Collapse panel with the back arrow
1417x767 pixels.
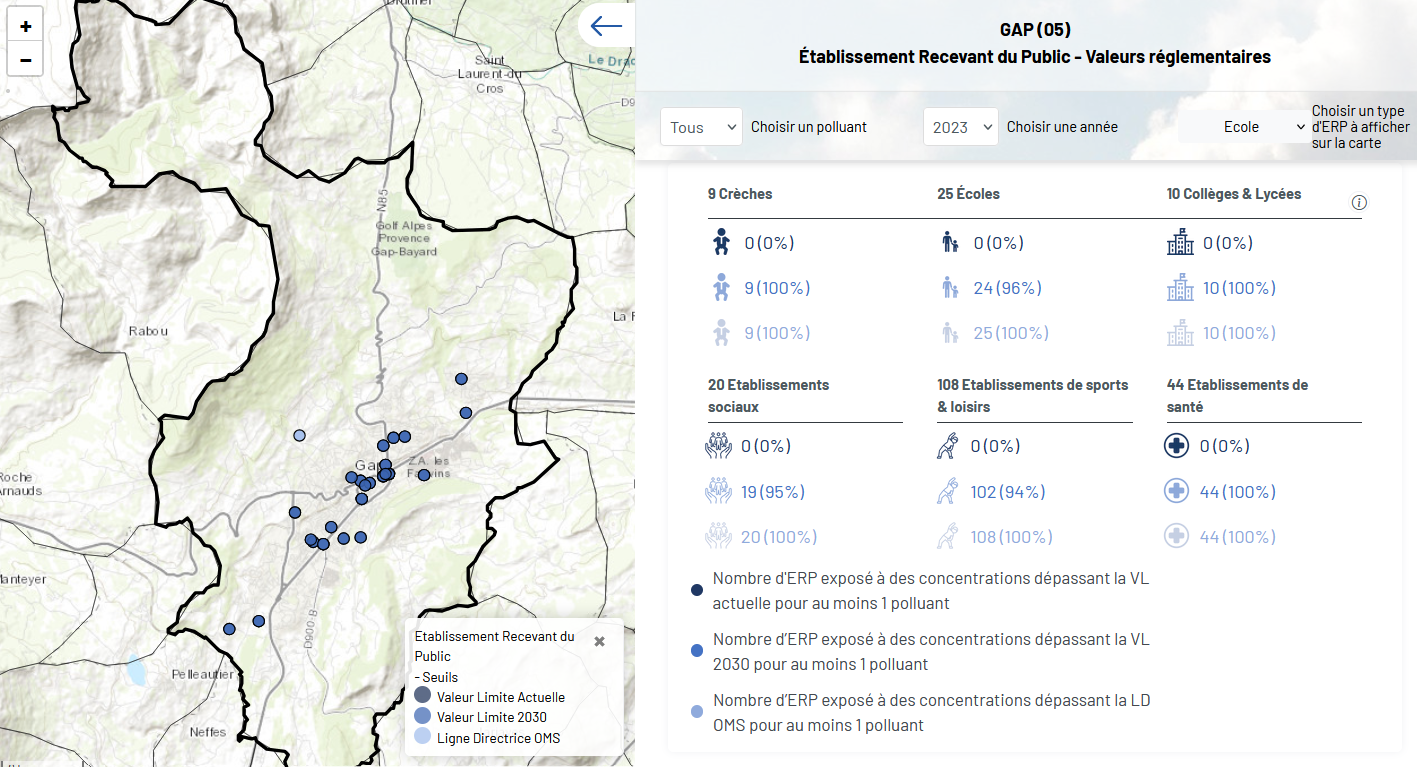point(606,27)
